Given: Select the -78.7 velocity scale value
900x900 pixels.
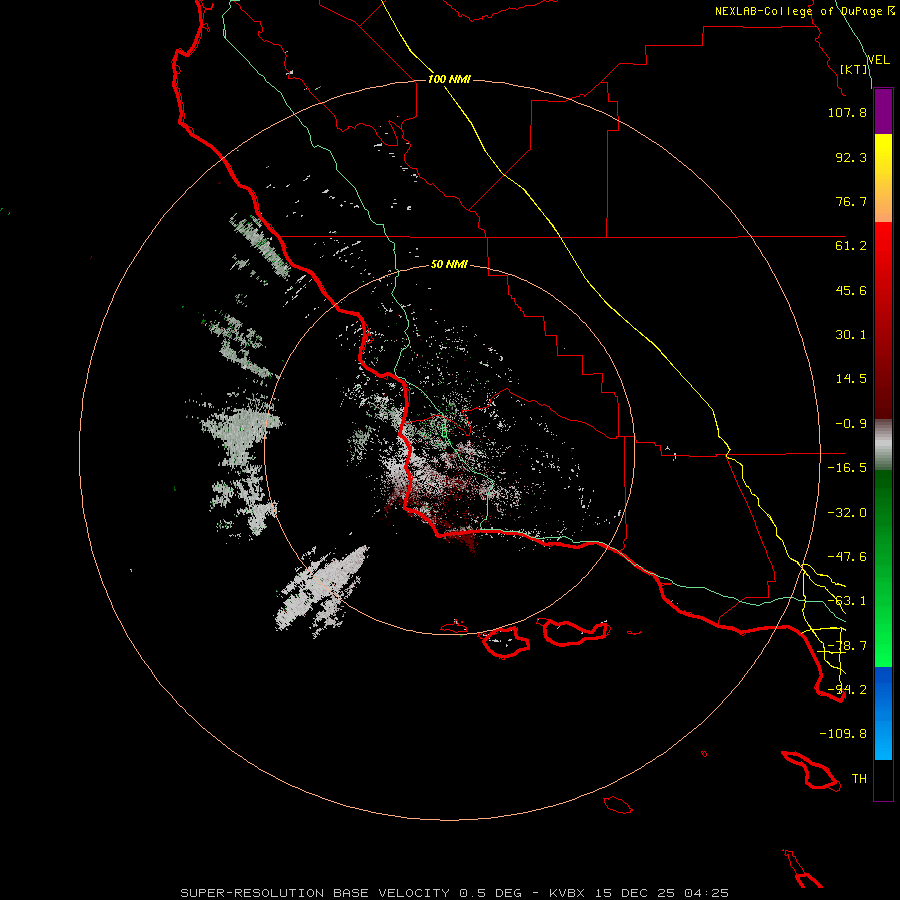Looking at the screenshot, I should 847,646.
